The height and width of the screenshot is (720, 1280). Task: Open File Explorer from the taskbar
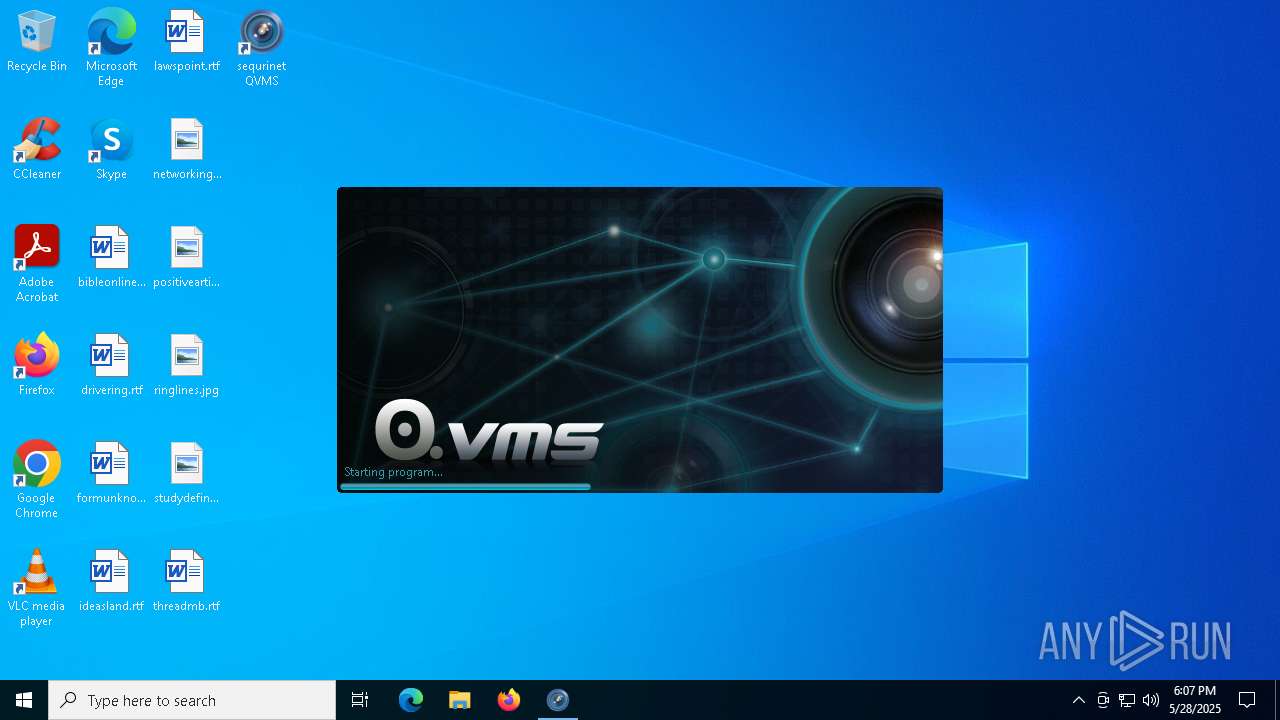click(460, 700)
